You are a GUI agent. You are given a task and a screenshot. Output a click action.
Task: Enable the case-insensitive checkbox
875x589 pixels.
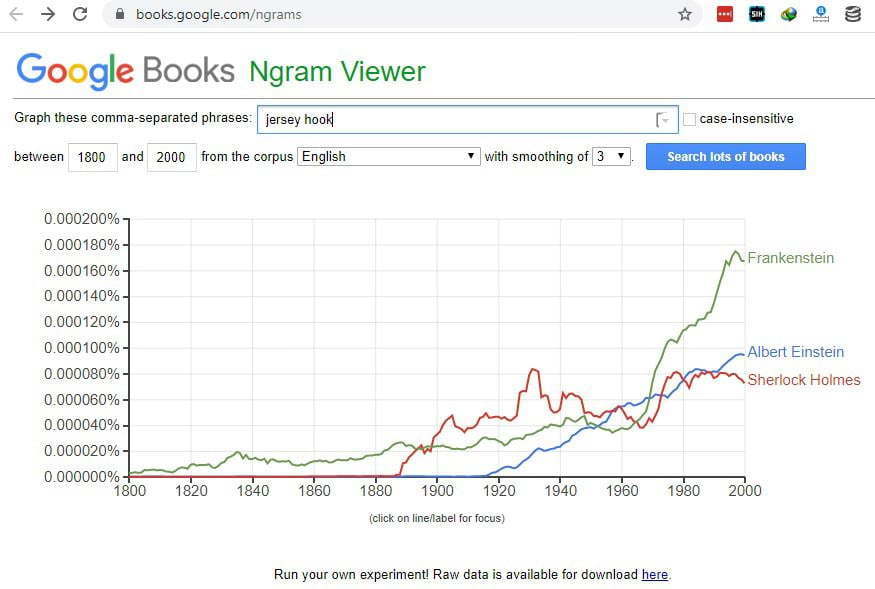coord(690,119)
